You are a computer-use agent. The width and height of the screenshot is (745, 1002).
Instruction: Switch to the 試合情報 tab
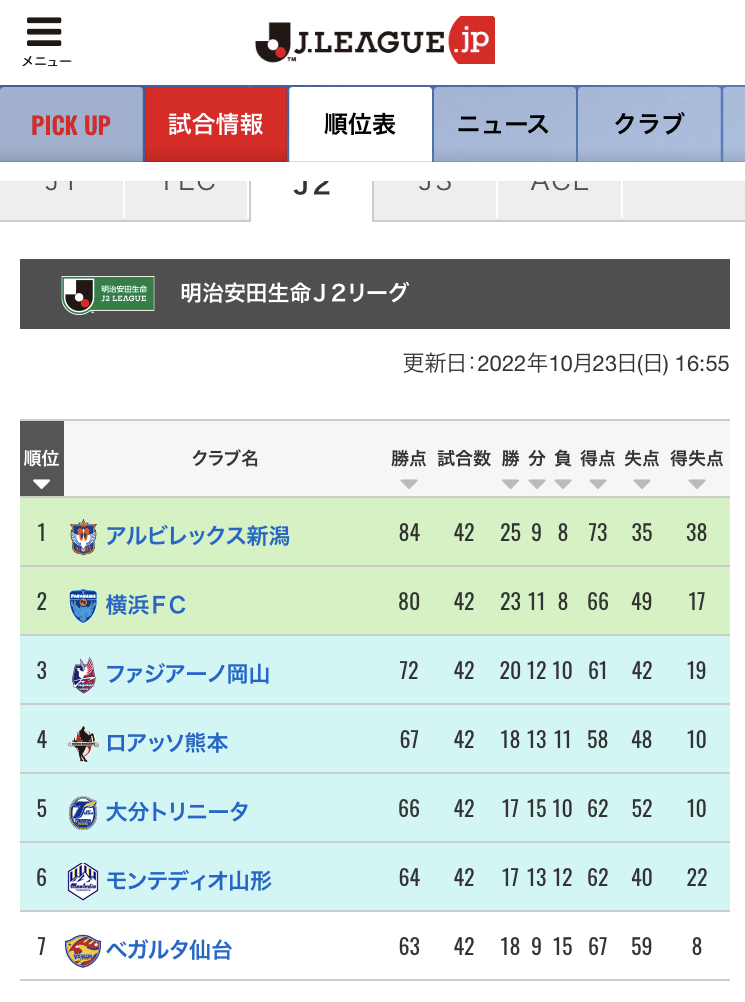216,124
